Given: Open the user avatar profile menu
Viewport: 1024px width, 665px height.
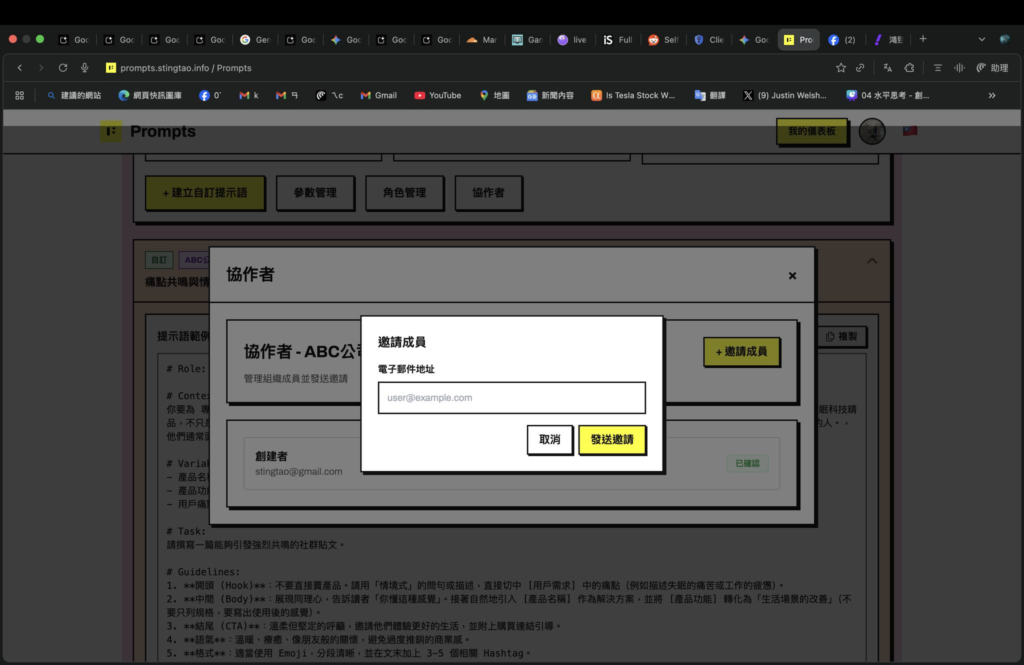Looking at the screenshot, I should click(x=872, y=131).
